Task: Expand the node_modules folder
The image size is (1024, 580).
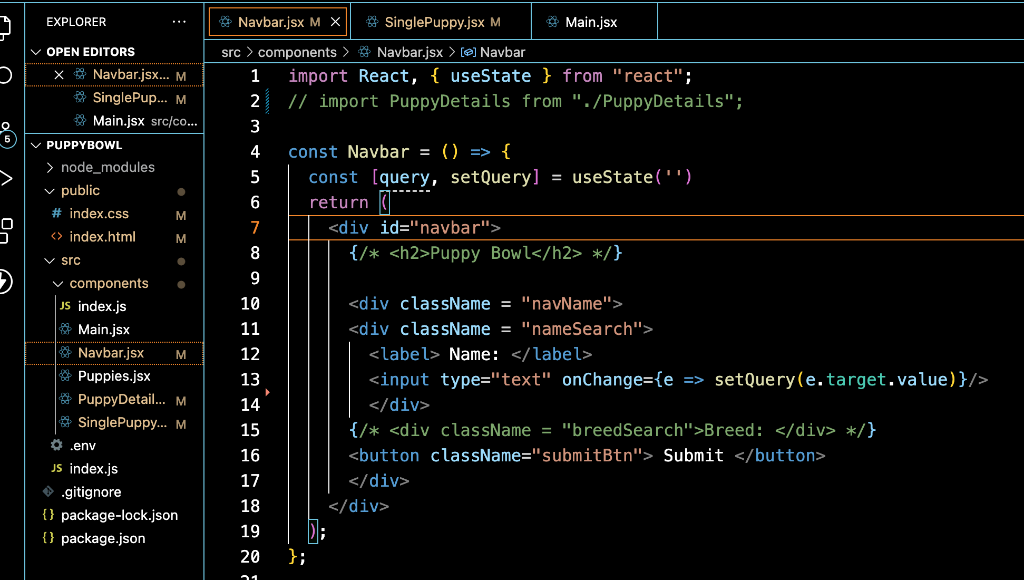Action: 50,167
